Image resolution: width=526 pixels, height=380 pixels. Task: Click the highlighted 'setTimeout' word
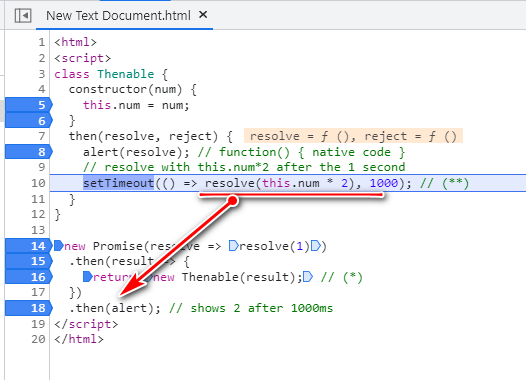[118, 183]
